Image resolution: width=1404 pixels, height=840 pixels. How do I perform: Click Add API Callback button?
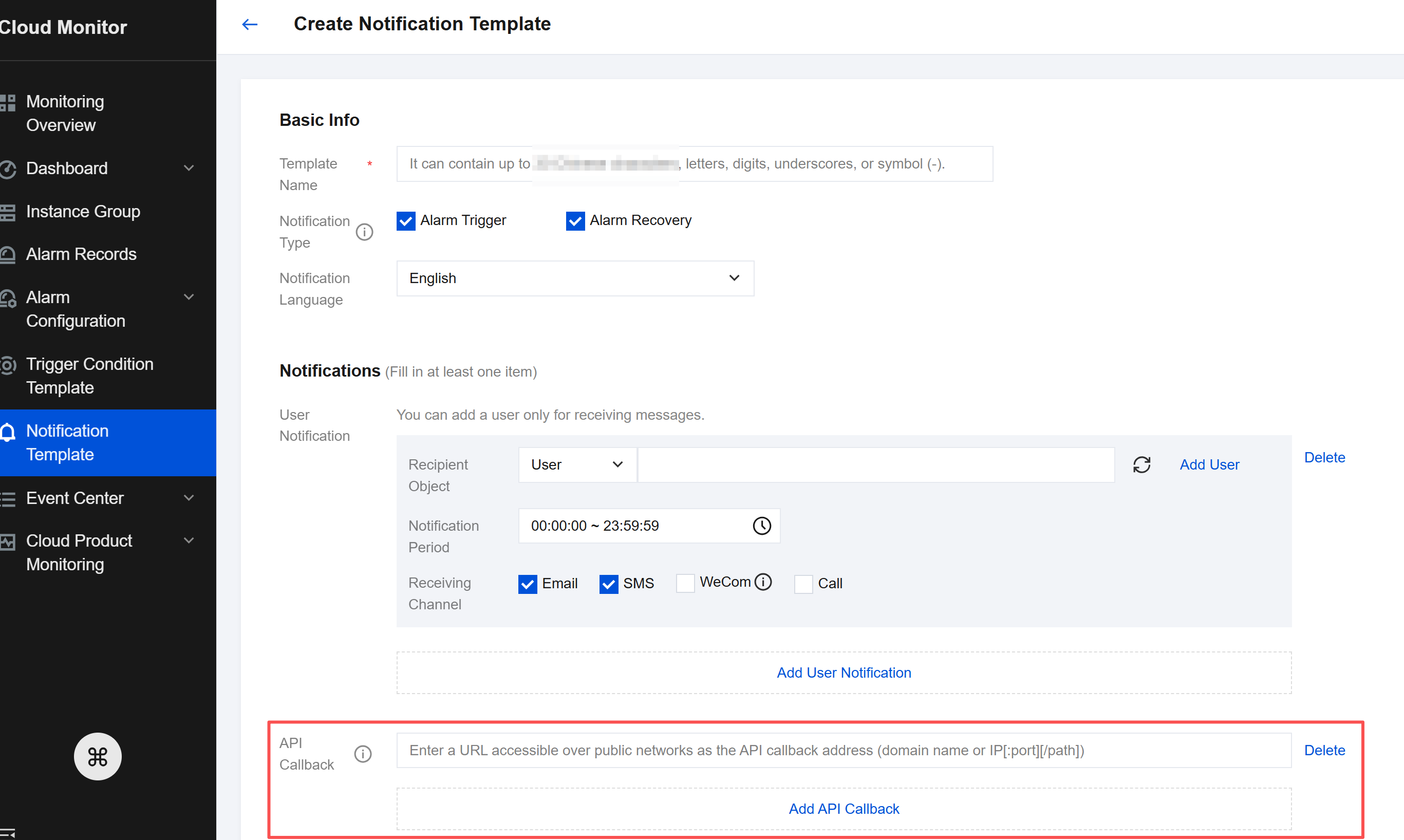pos(844,809)
